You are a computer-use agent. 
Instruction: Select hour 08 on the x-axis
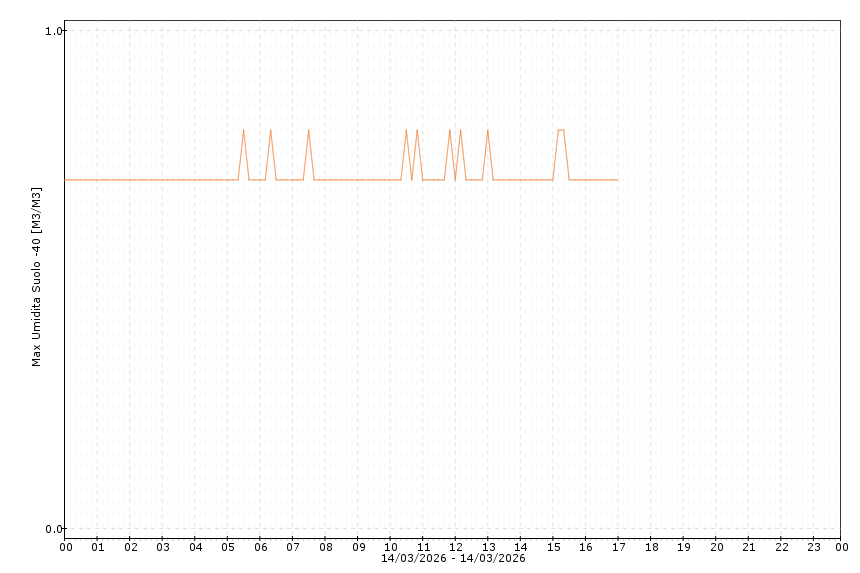[325, 547]
